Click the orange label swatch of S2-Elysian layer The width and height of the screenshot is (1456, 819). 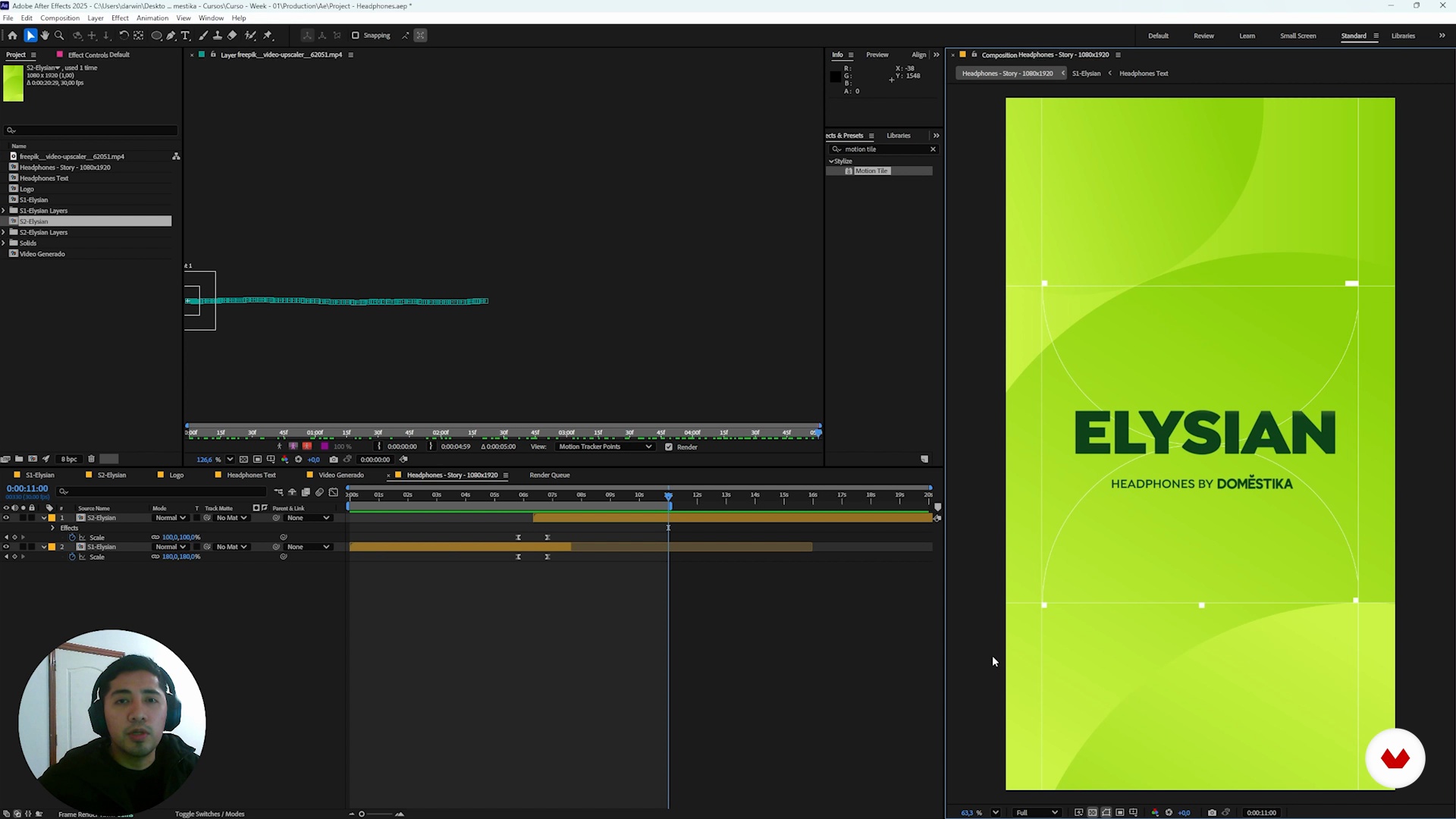[x=52, y=518]
